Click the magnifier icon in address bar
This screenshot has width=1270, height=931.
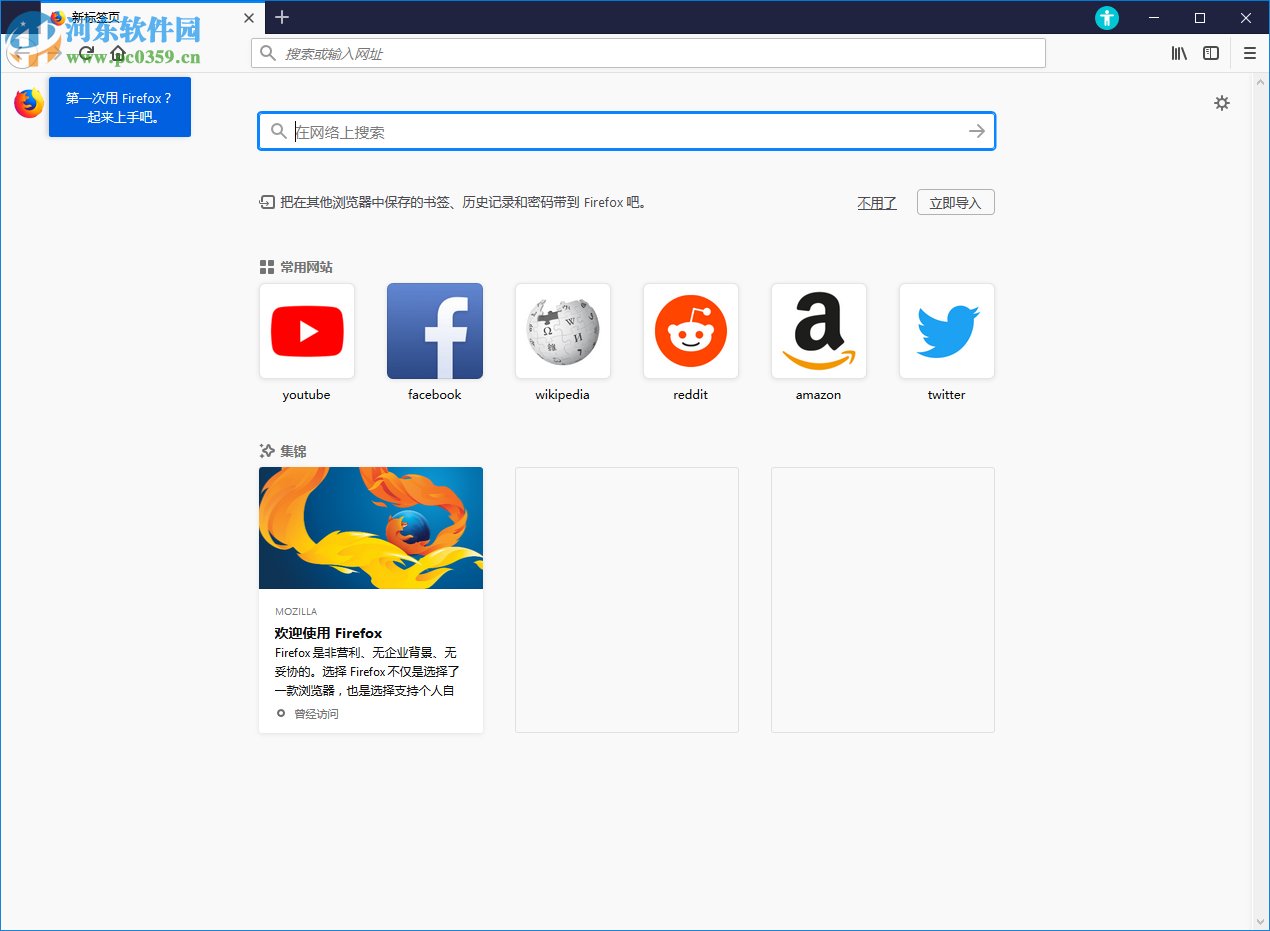coord(267,53)
